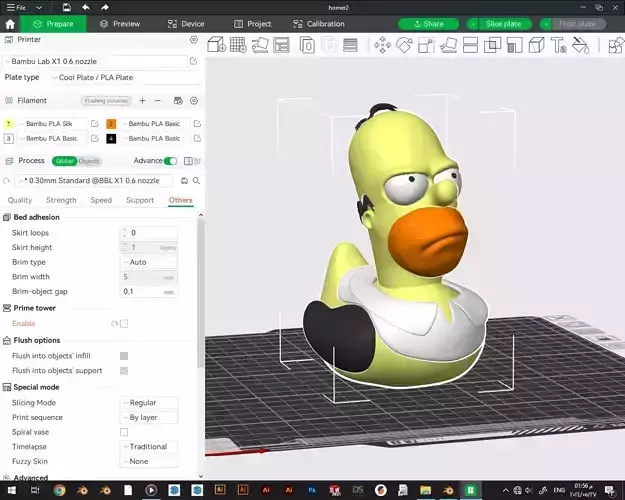Enable the Spiral vase checkbox
The image size is (625, 500).
[x=124, y=432]
